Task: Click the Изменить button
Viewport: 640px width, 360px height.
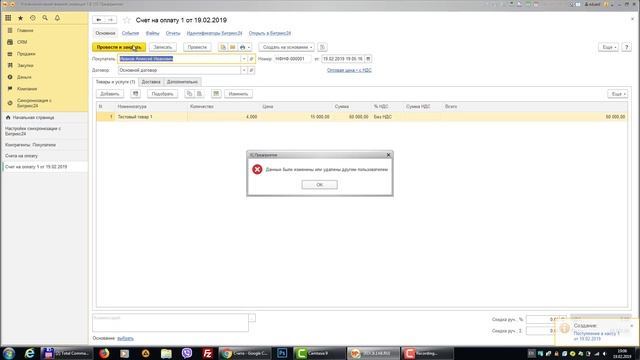Action: coord(238,94)
